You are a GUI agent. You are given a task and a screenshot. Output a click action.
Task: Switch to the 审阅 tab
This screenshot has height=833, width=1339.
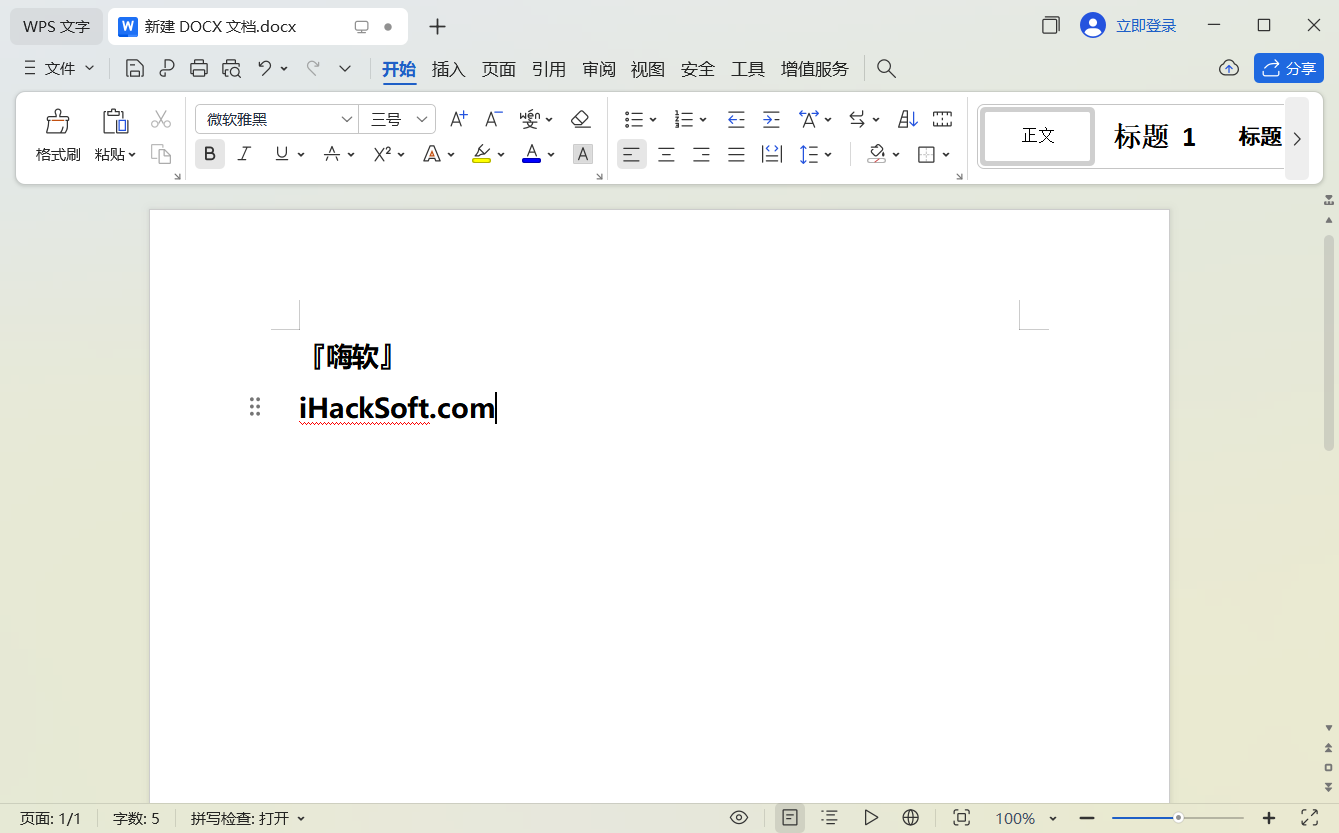(x=599, y=69)
